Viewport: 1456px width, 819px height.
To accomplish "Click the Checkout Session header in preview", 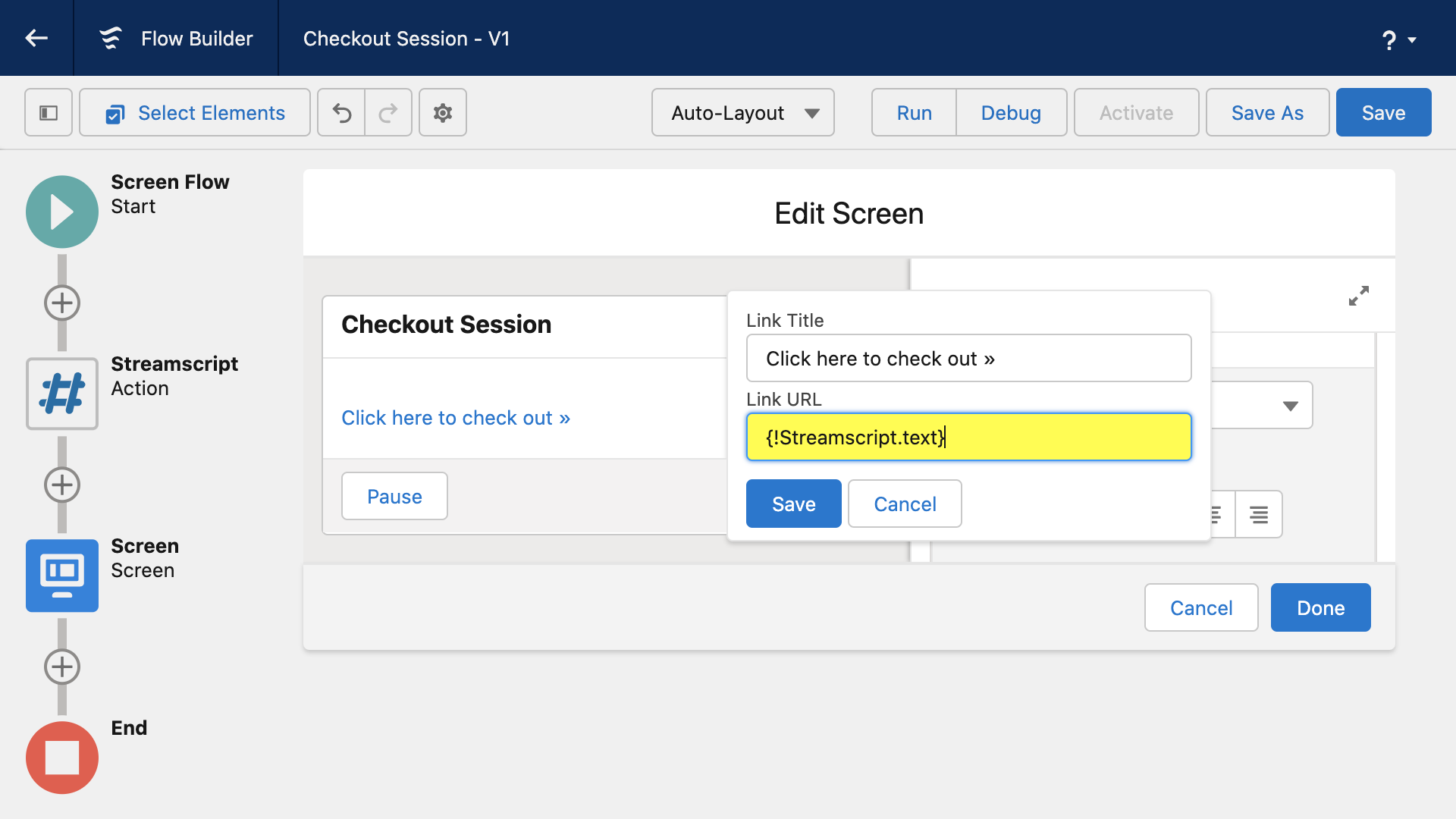I will [x=447, y=325].
